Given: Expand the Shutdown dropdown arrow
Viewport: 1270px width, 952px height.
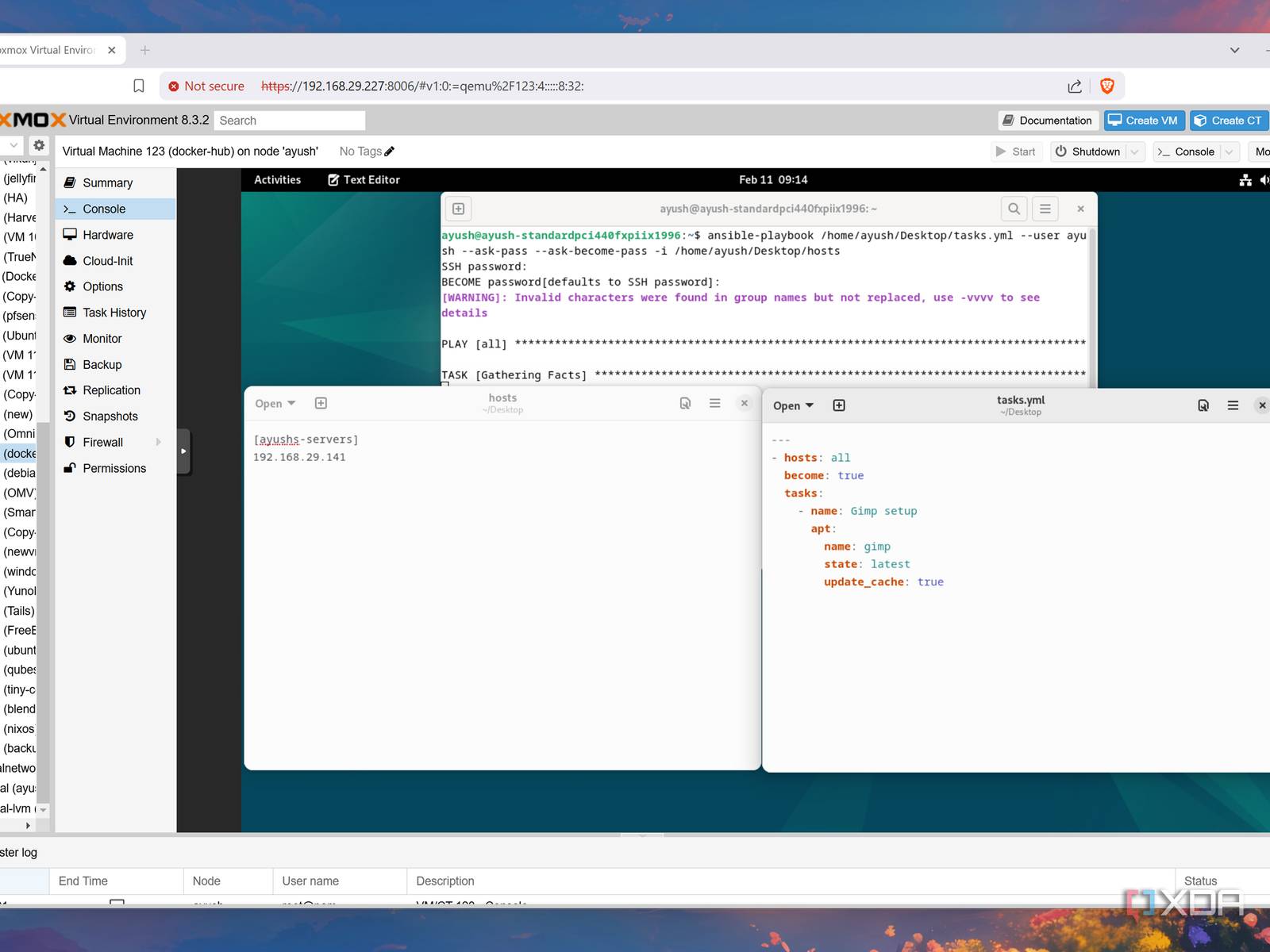Looking at the screenshot, I should [1134, 152].
